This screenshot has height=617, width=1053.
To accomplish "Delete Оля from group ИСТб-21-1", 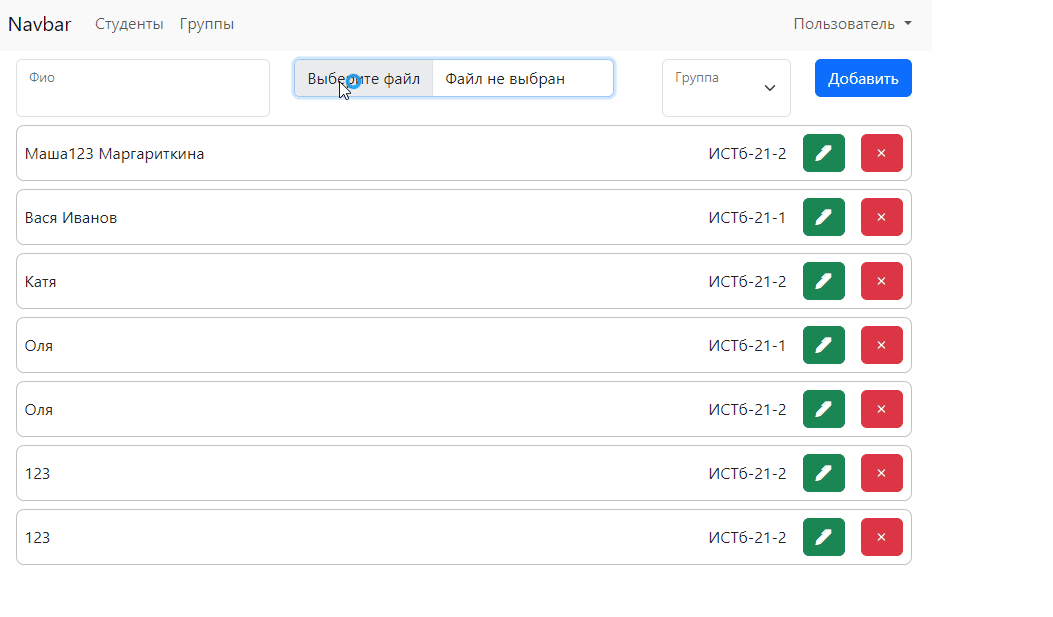I will click(x=881, y=345).
